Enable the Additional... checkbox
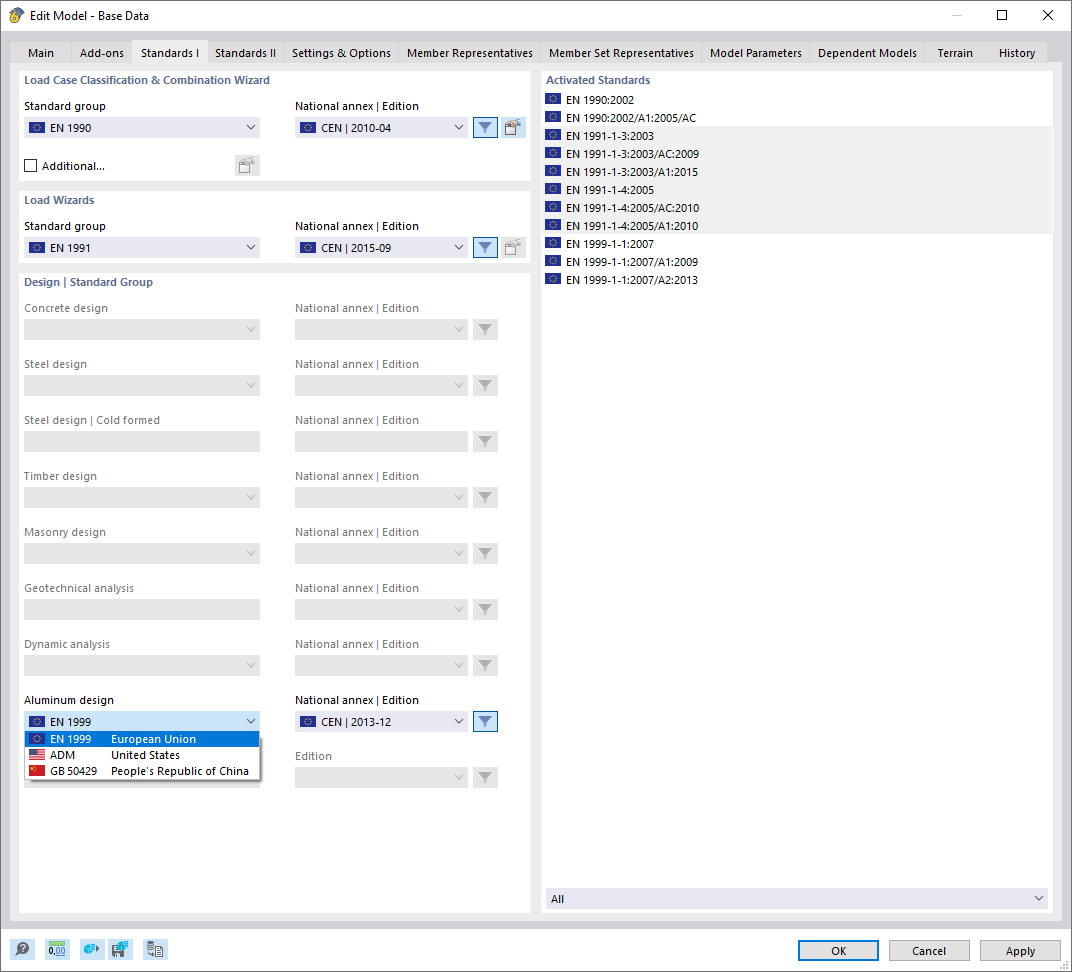 [x=30, y=166]
